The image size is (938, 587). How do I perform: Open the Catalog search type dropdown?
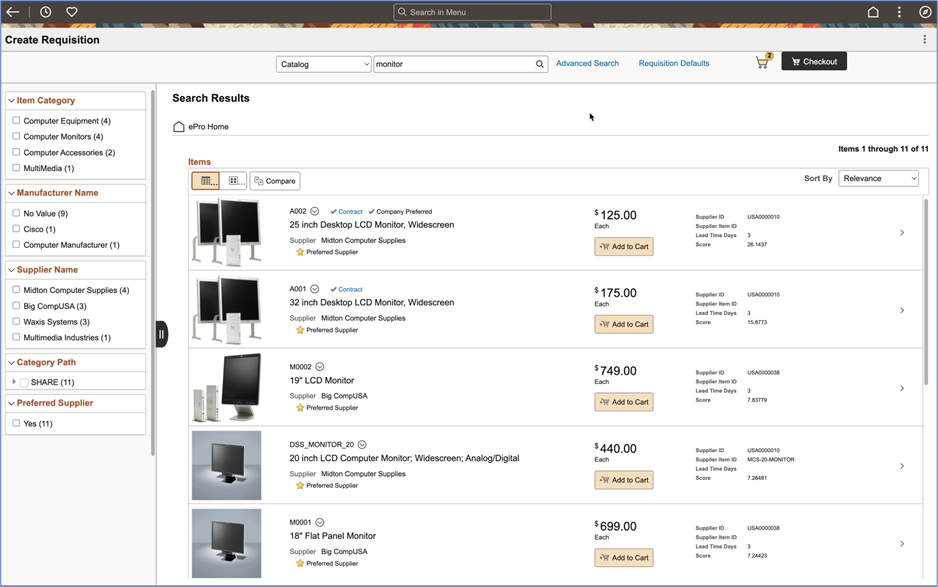pos(323,64)
